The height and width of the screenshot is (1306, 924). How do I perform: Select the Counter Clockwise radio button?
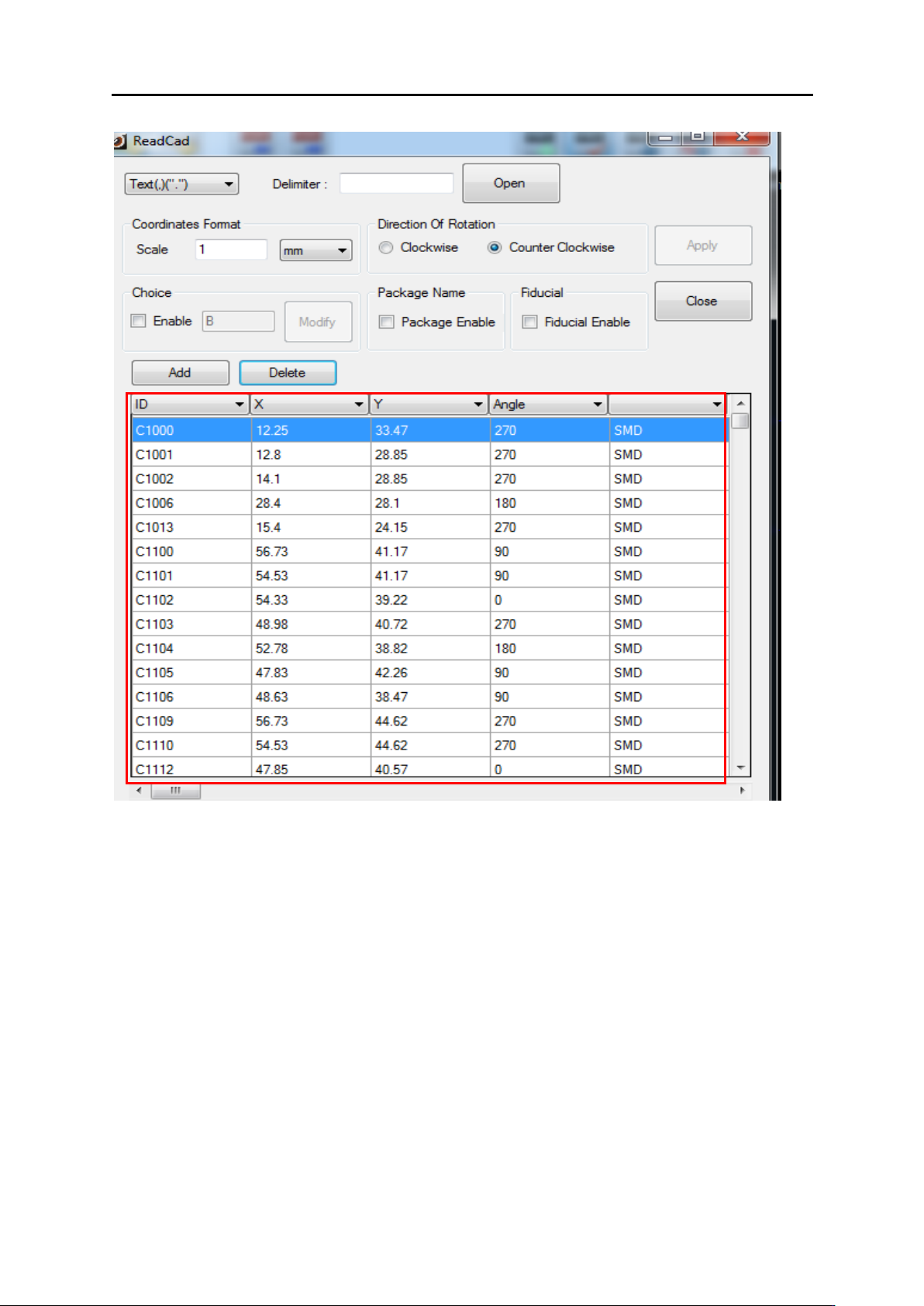(495, 248)
